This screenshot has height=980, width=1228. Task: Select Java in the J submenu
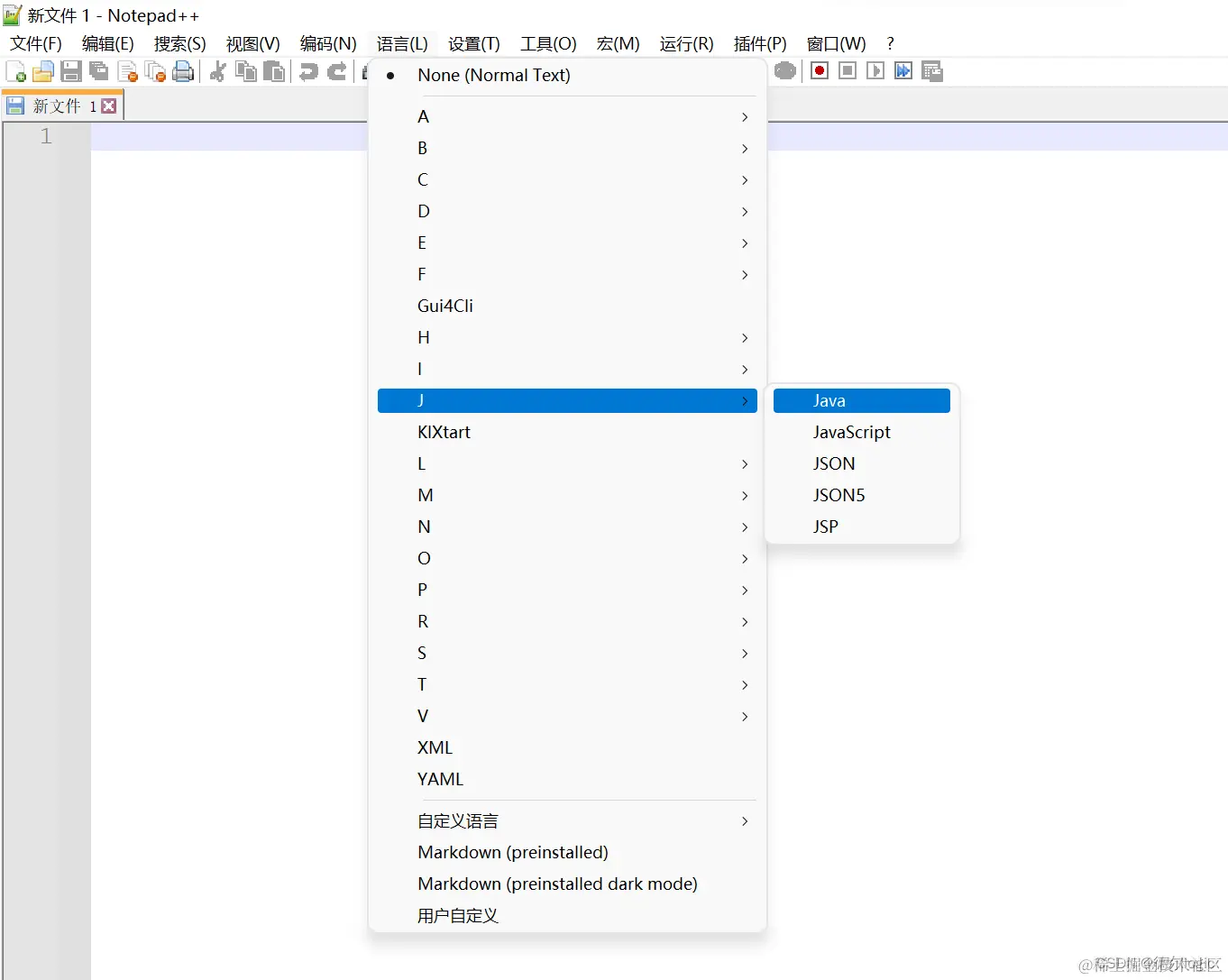point(862,401)
